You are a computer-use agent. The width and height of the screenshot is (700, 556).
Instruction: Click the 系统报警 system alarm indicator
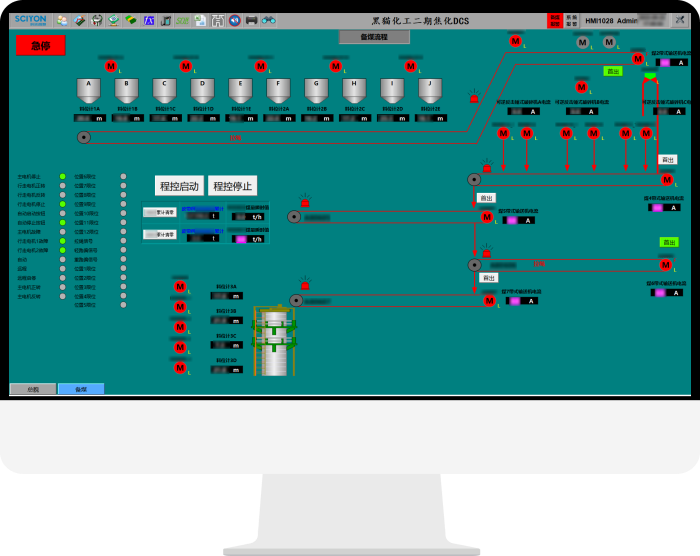click(x=571, y=20)
